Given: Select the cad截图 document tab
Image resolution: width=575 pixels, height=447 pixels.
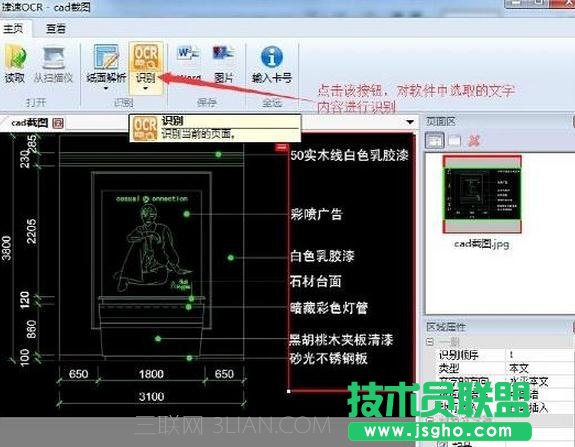Looking at the screenshot, I should [x=29, y=123].
